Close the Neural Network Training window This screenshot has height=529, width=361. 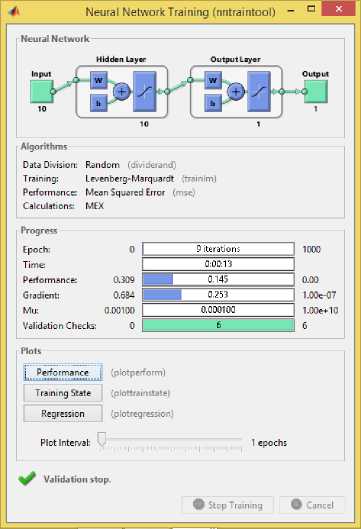338,9
